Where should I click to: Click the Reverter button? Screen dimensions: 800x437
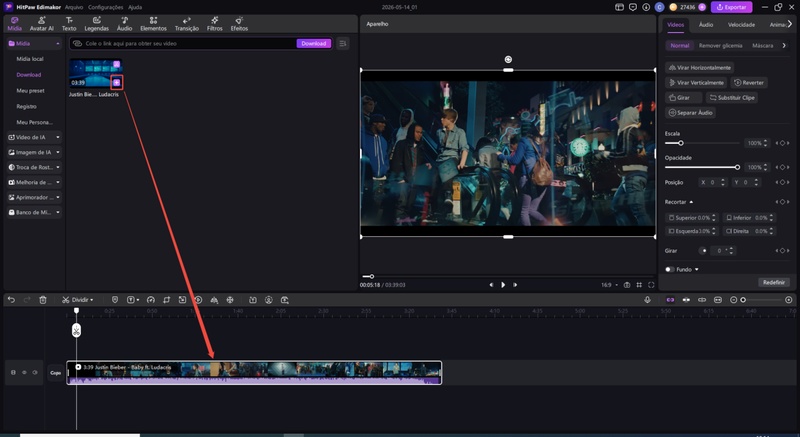(x=748, y=83)
